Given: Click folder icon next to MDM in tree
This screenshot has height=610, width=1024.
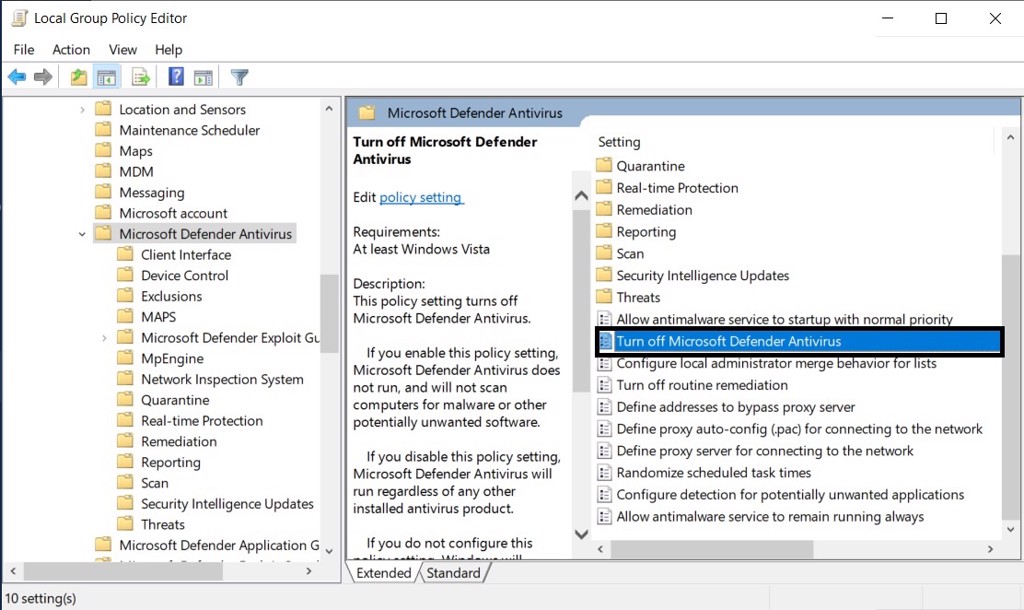Looking at the screenshot, I should click(x=103, y=171).
